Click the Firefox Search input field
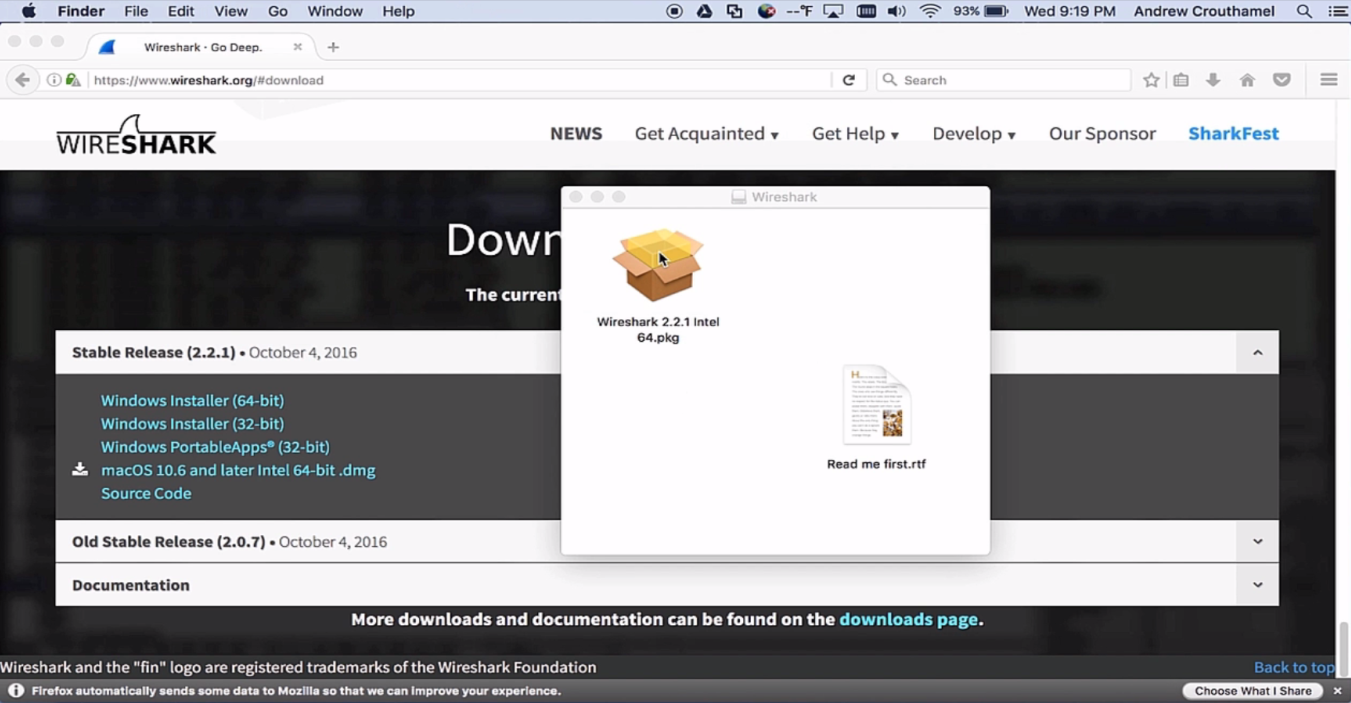 [x=1010, y=80]
